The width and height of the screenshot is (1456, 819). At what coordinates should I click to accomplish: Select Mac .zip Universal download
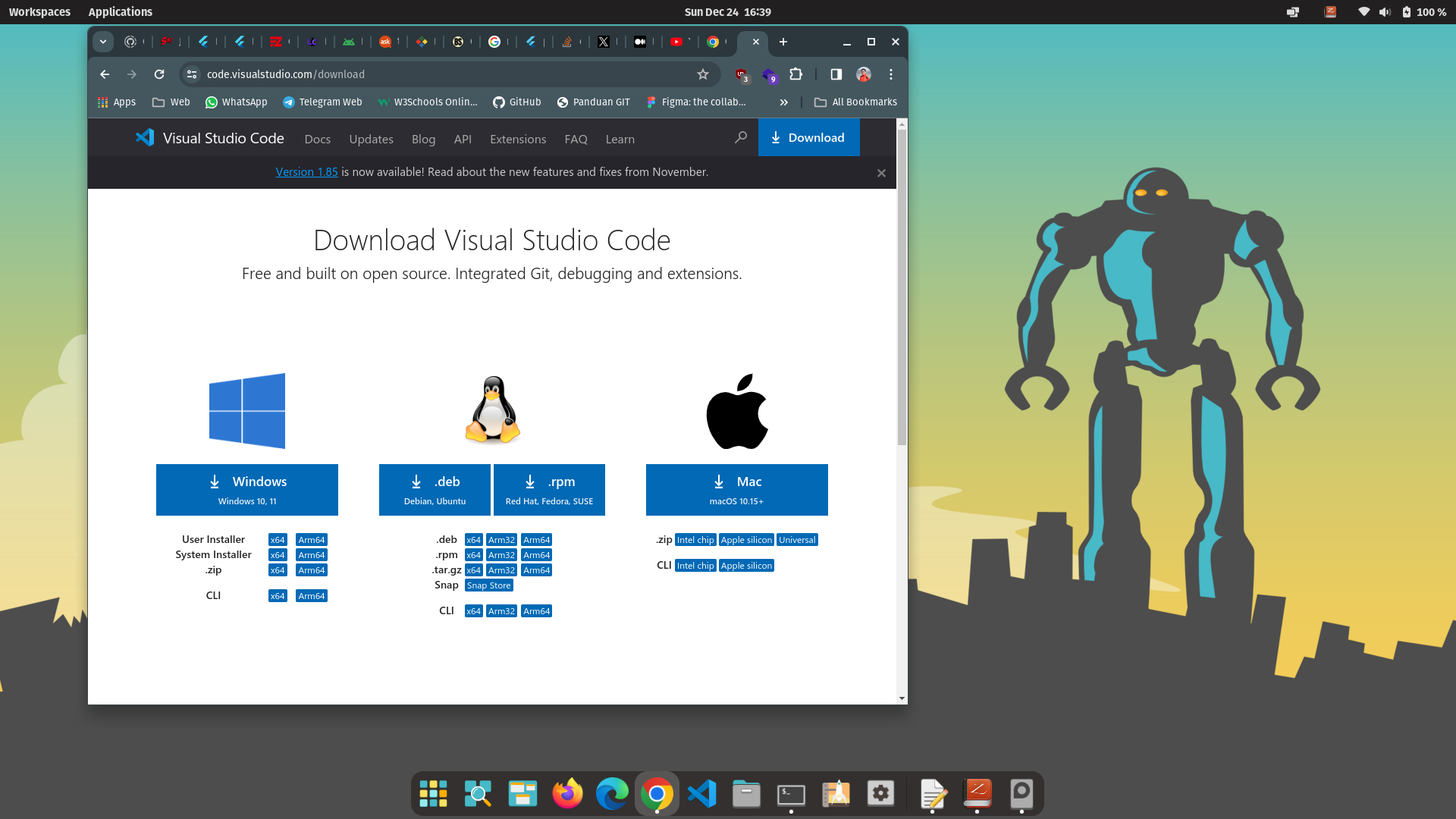coord(797,540)
